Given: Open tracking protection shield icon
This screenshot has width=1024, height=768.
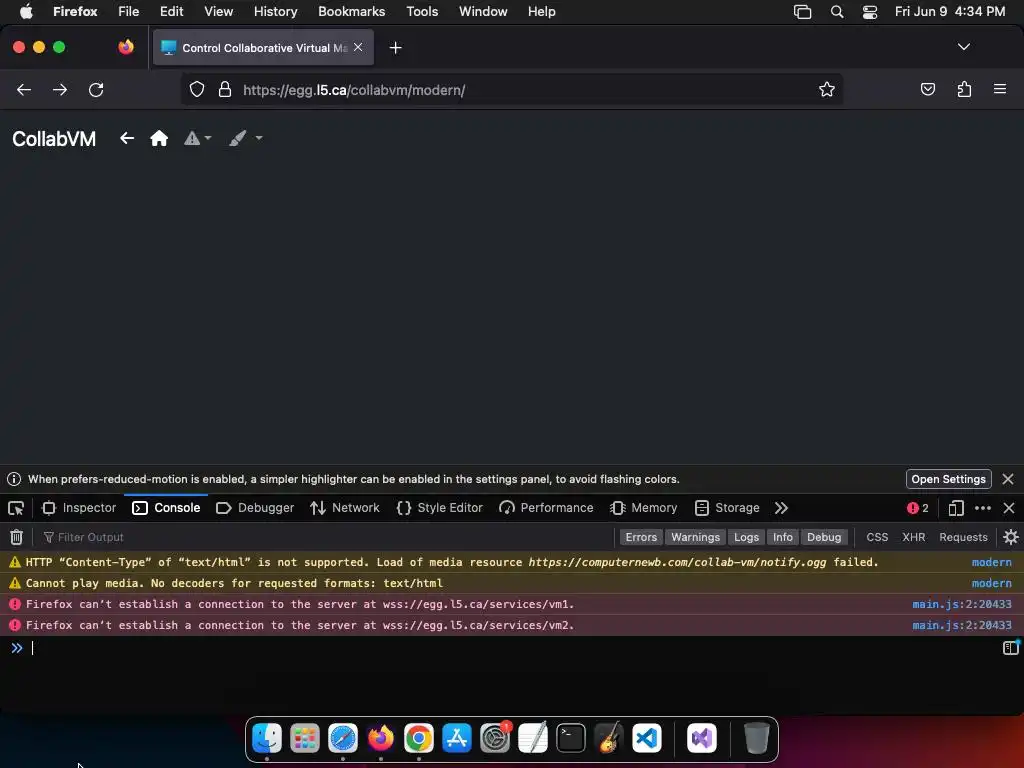Looking at the screenshot, I should point(197,89).
